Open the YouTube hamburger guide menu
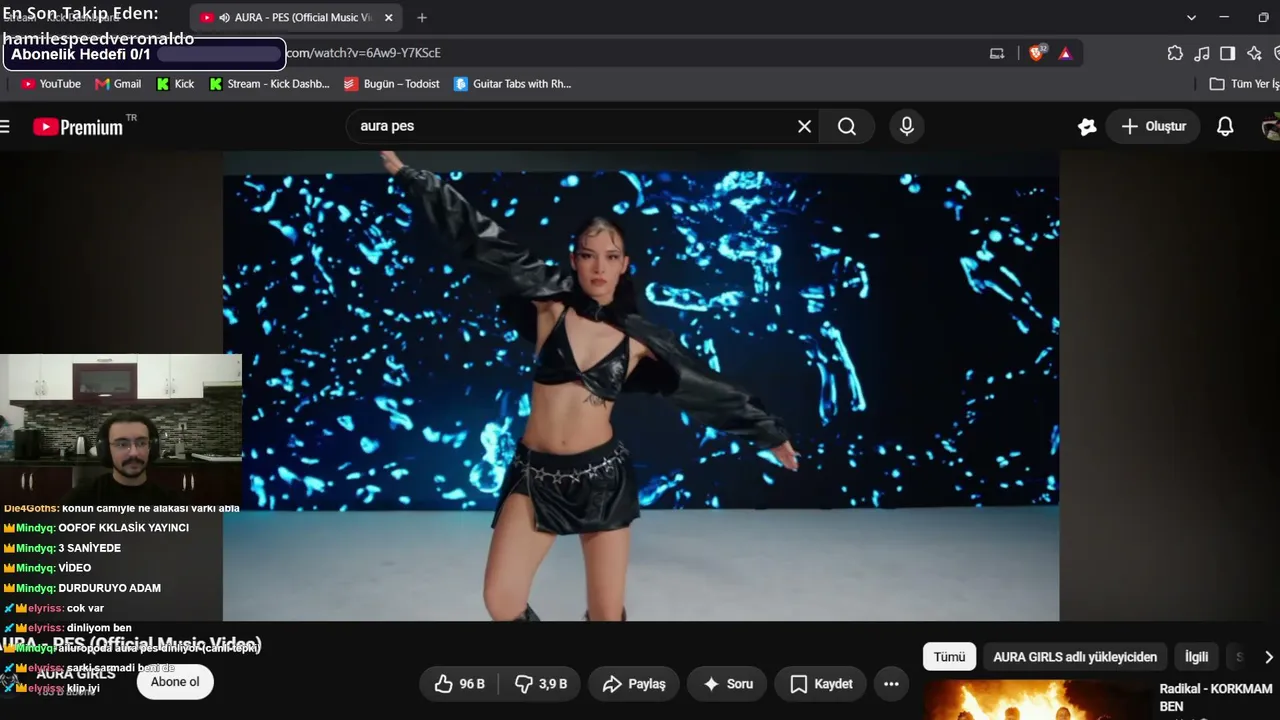 (5, 126)
